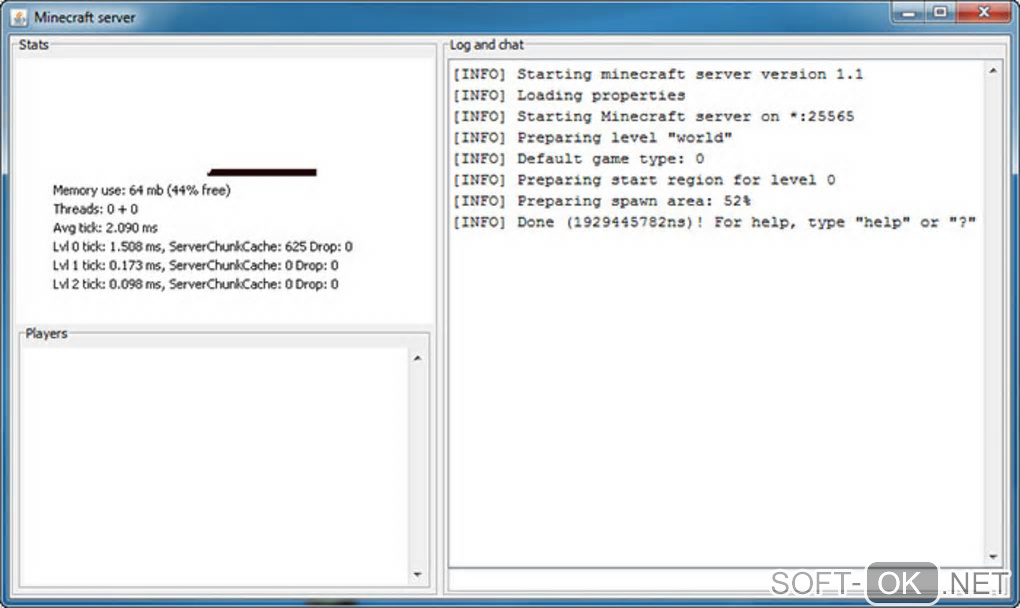Select the "Memory use: 64 mb (44% free)" text
The width and height of the screenshot is (1020, 608).
142,191
